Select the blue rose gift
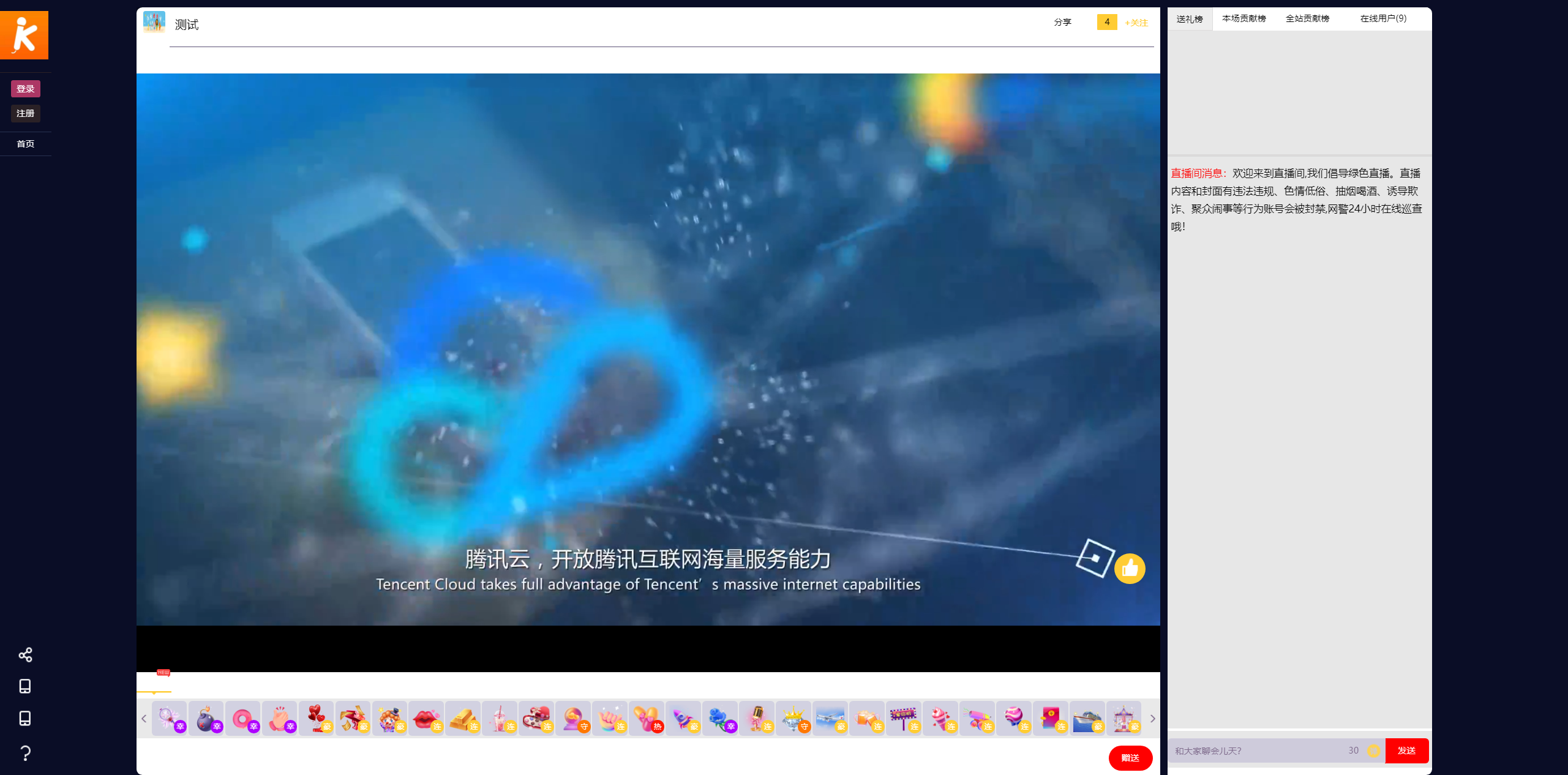 (x=720, y=718)
